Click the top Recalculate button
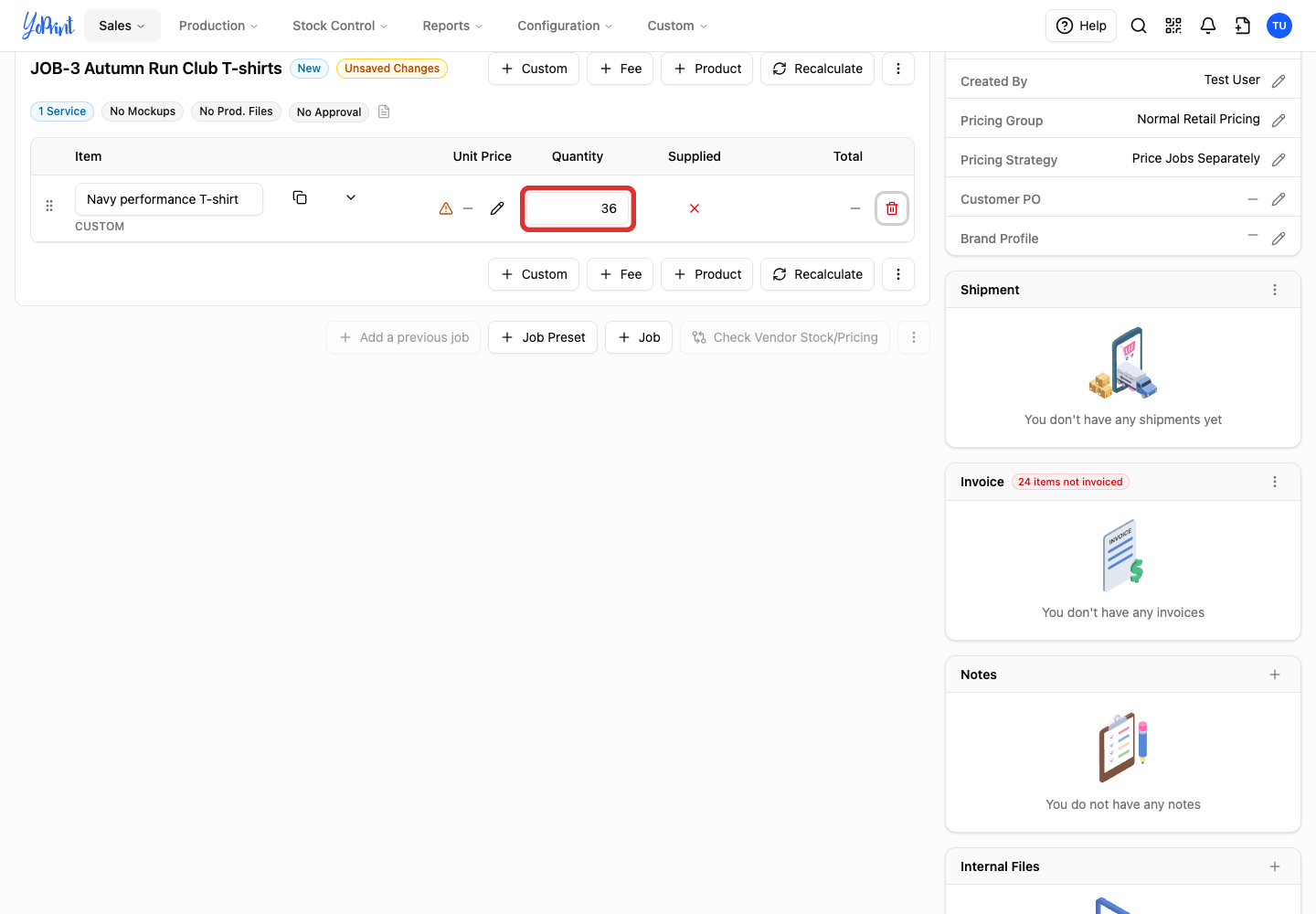 818,69
